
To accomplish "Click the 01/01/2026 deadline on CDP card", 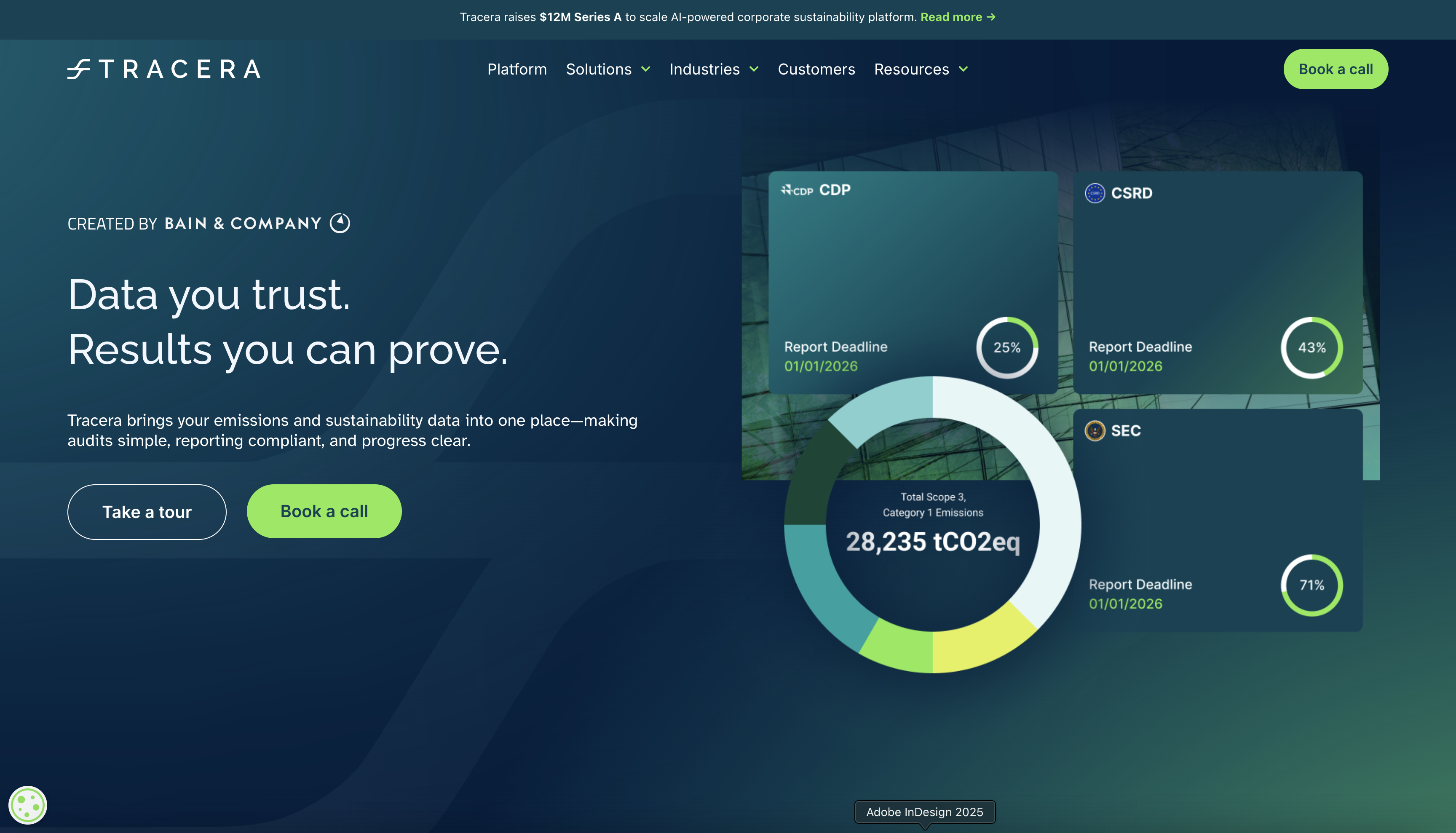I will click(x=821, y=366).
